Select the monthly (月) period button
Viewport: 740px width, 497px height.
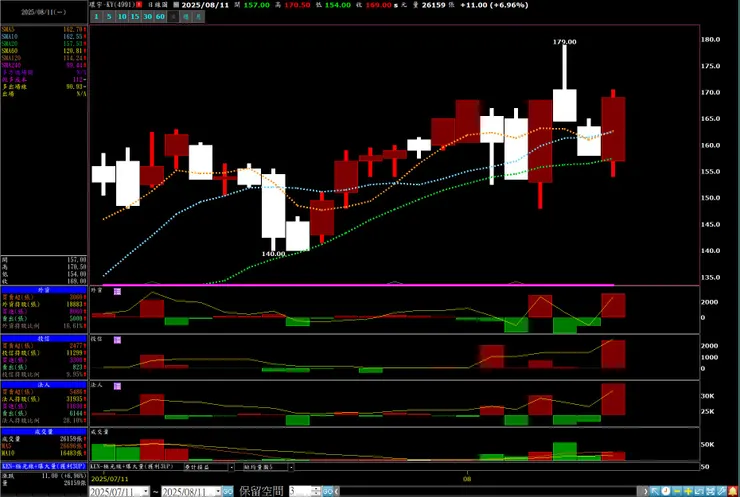pos(199,17)
